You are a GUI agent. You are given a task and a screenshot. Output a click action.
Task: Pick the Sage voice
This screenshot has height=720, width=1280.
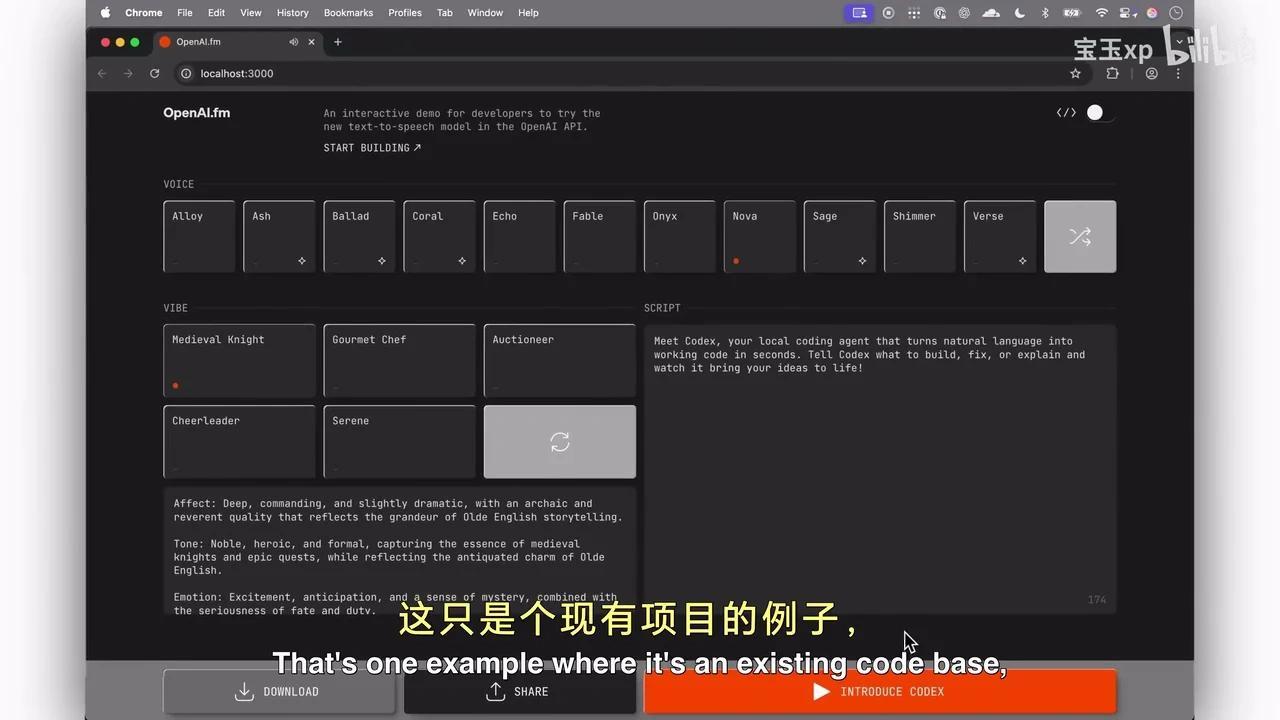(x=839, y=236)
